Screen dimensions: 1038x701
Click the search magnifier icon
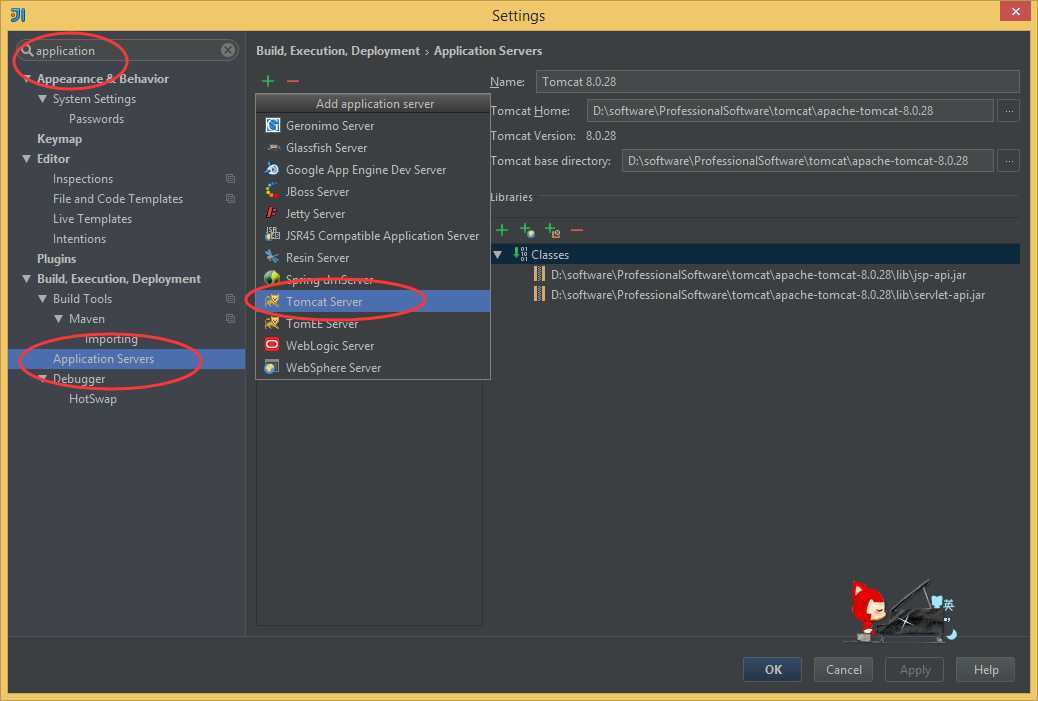pyautogui.click(x=26, y=50)
